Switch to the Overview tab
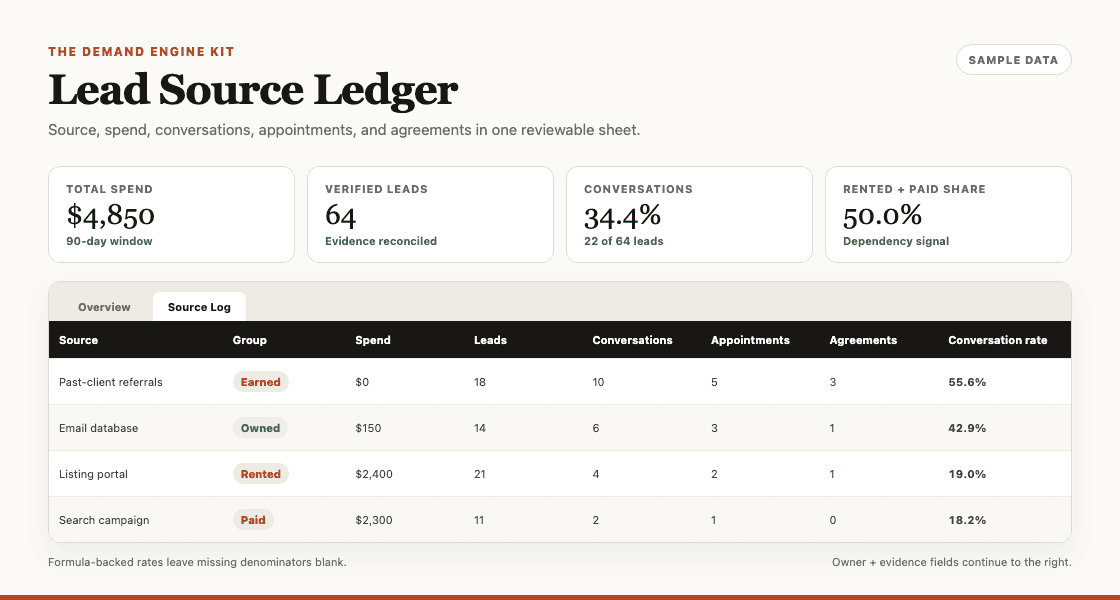1120x600 pixels. point(104,307)
